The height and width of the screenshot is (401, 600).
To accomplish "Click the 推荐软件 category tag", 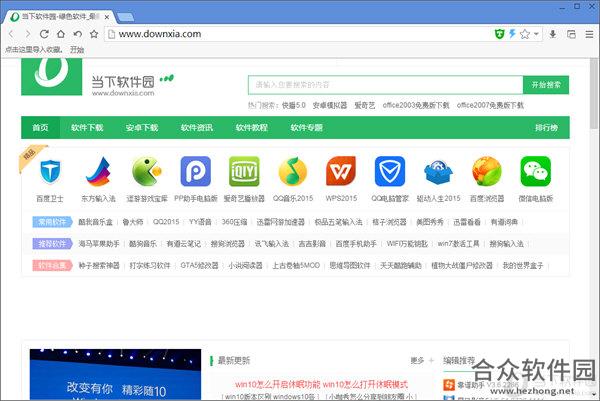I will click(52, 244).
